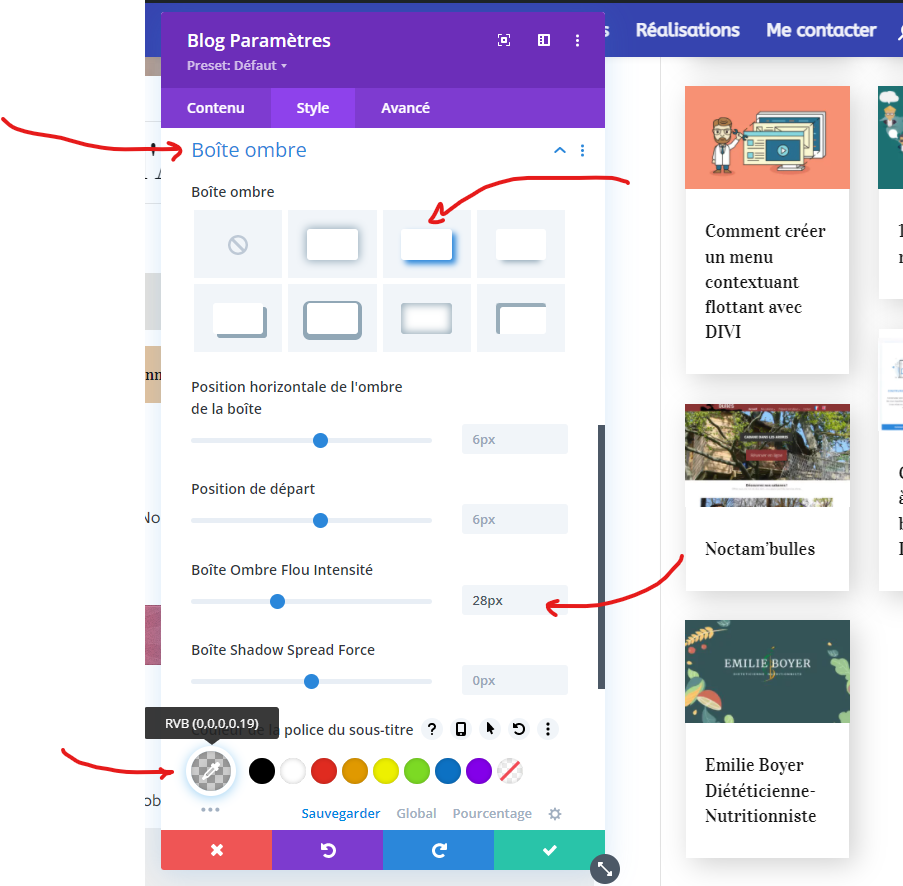Select the hover state cursor icon
Image resolution: width=903 pixels, height=886 pixels.
click(x=490, y=729)
